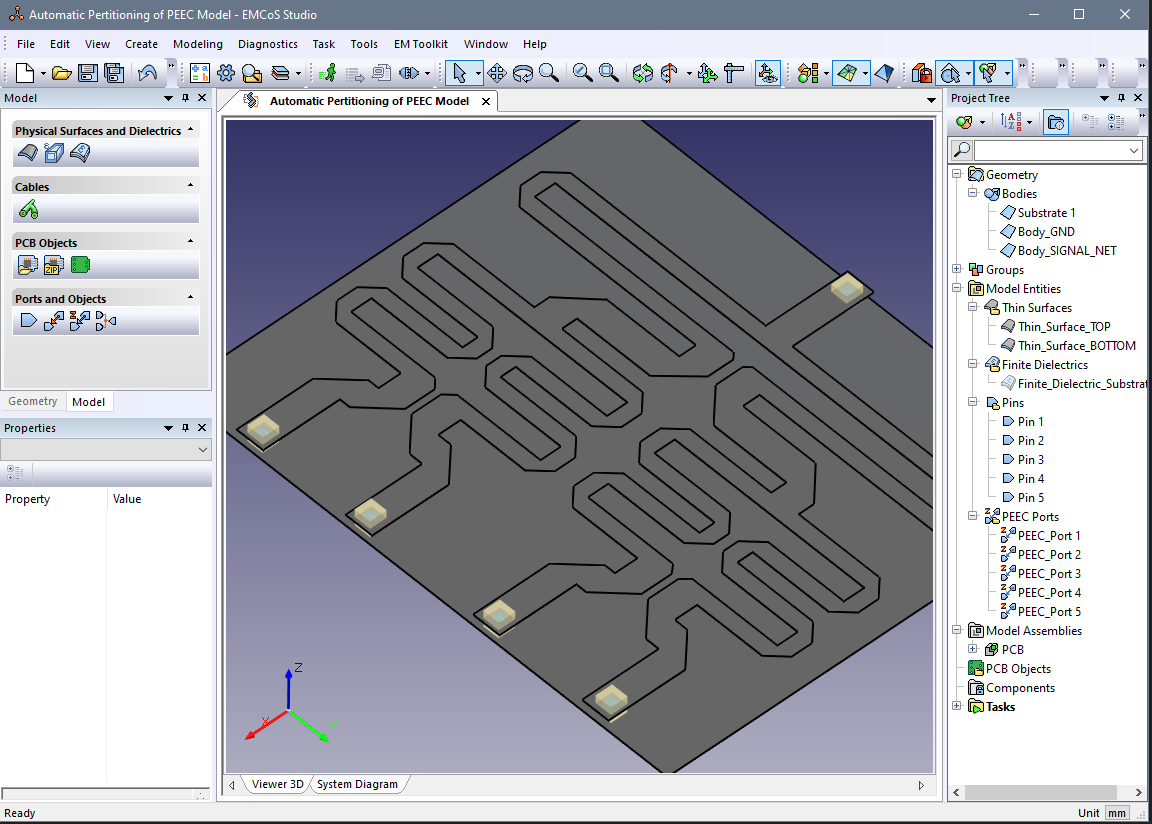Image resolution: width=1152 pixels, height=824 pixels.
Task: Switch to the System Diagram tab
Action: [357, 784]
